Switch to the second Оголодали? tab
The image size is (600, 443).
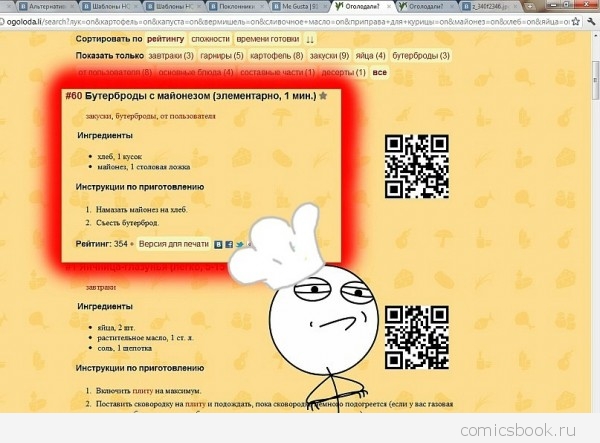pos(426,7)
